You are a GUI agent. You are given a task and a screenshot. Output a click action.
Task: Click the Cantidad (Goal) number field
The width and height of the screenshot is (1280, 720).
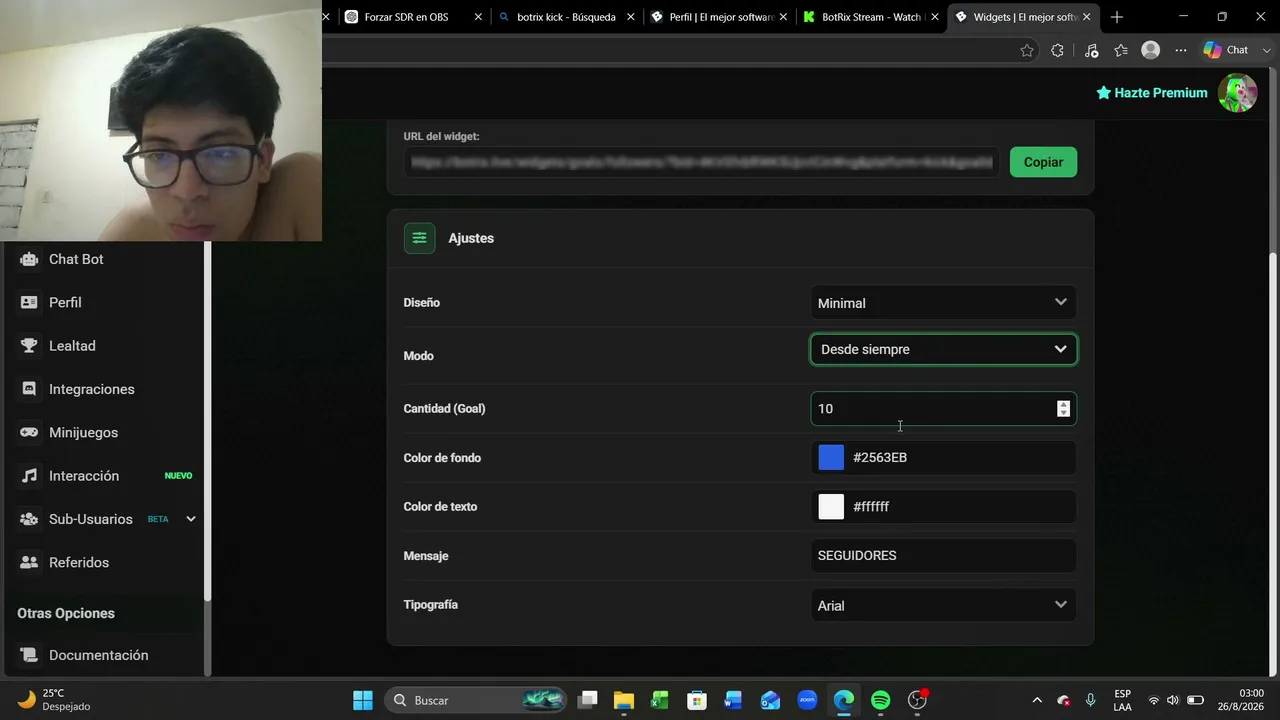(943, 408)
